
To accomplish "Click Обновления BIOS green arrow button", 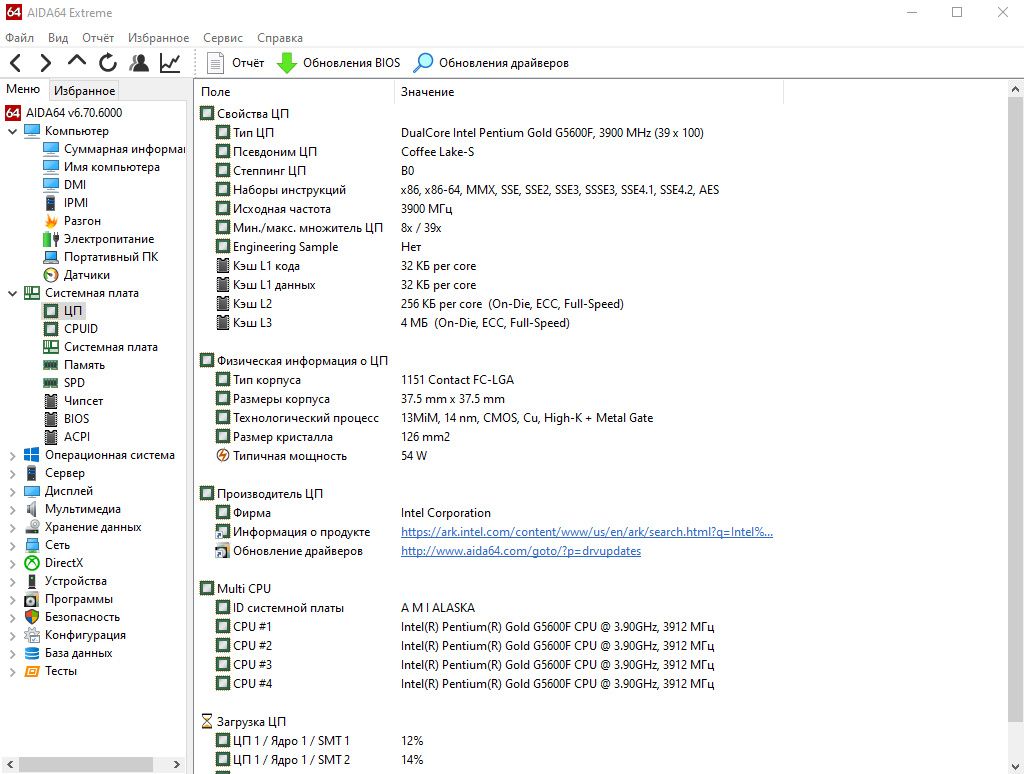I will [338, 63].
